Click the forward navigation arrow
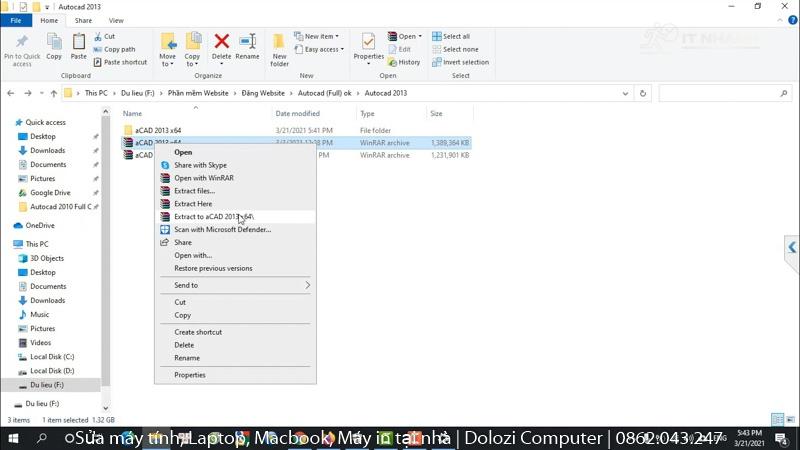 tap(28, 93)
